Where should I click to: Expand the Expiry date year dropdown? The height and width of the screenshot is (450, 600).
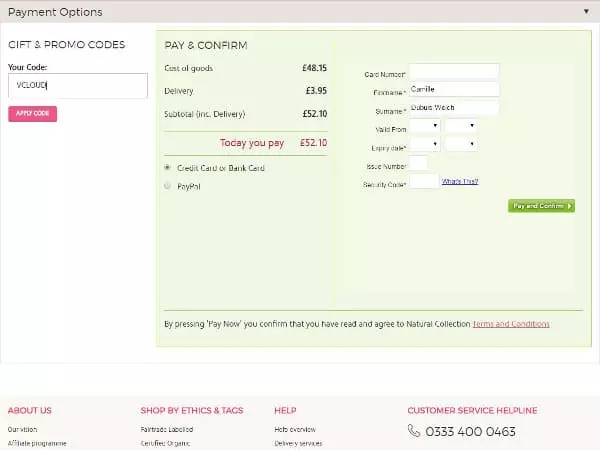[460, 145]
